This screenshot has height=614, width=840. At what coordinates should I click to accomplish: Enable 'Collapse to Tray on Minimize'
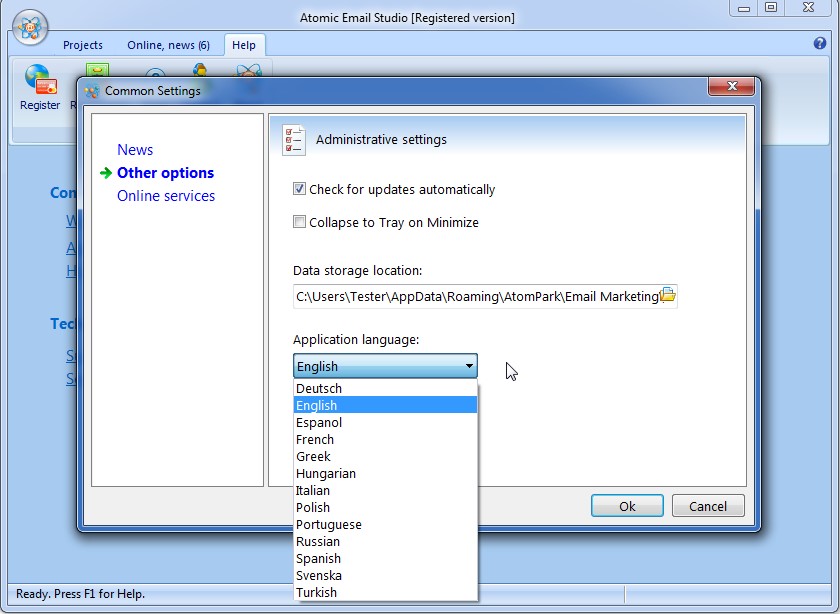coord(297,222)
